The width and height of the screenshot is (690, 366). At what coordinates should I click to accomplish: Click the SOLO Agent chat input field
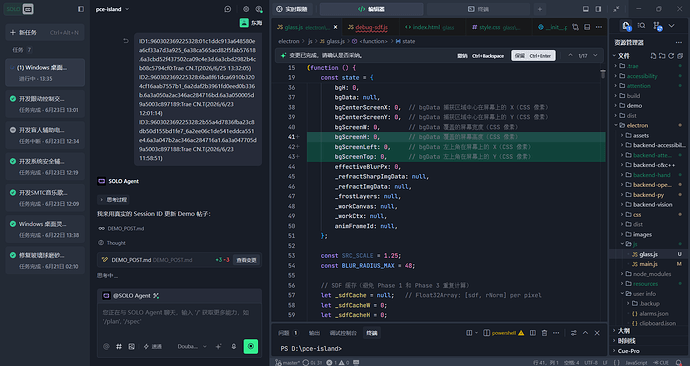pos(179,318)
